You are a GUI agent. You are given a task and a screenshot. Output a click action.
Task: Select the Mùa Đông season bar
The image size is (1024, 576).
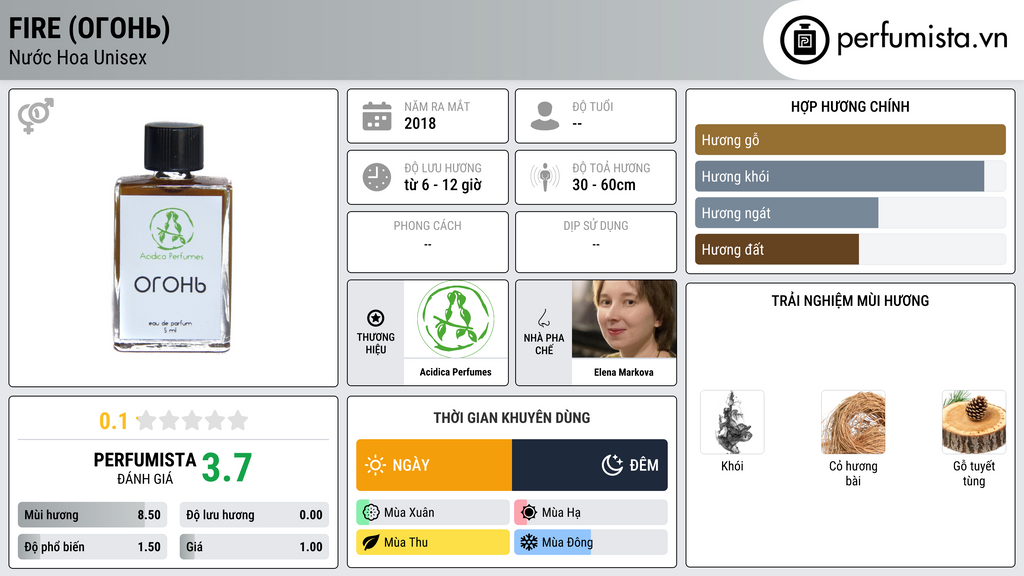coord(591,542)
